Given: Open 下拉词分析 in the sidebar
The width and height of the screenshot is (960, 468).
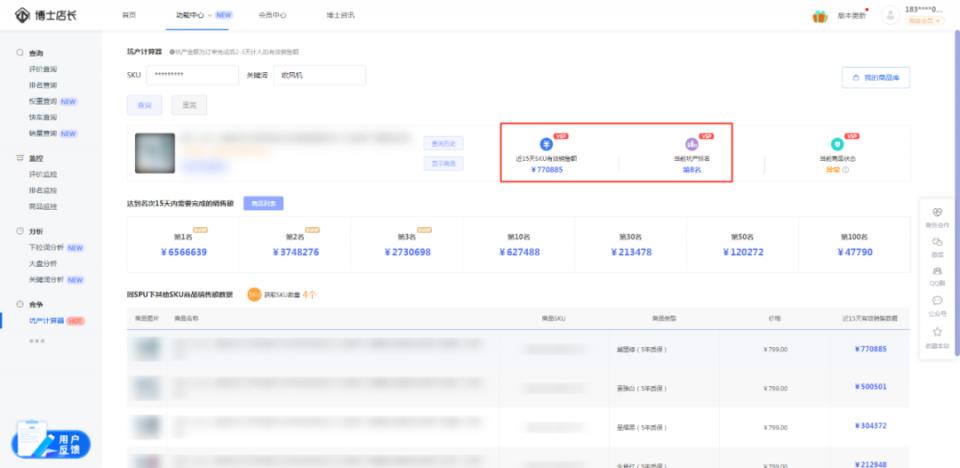Looking at the screenshot, I should coord(47,247).
